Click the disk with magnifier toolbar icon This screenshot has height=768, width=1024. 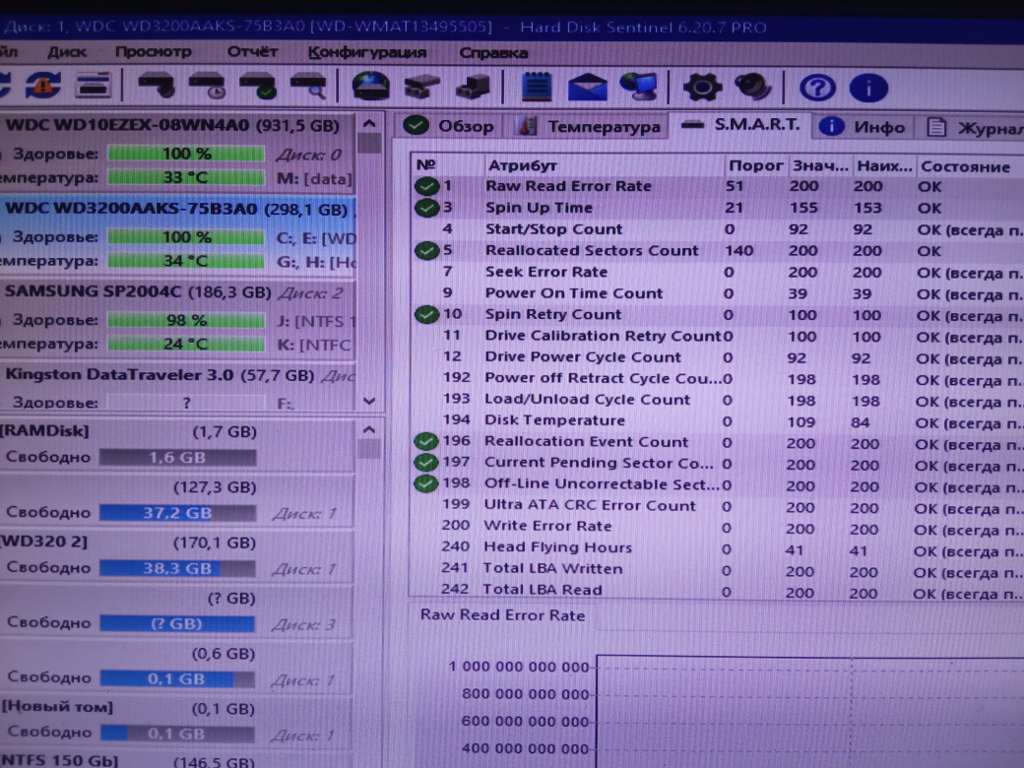(308, 86)
